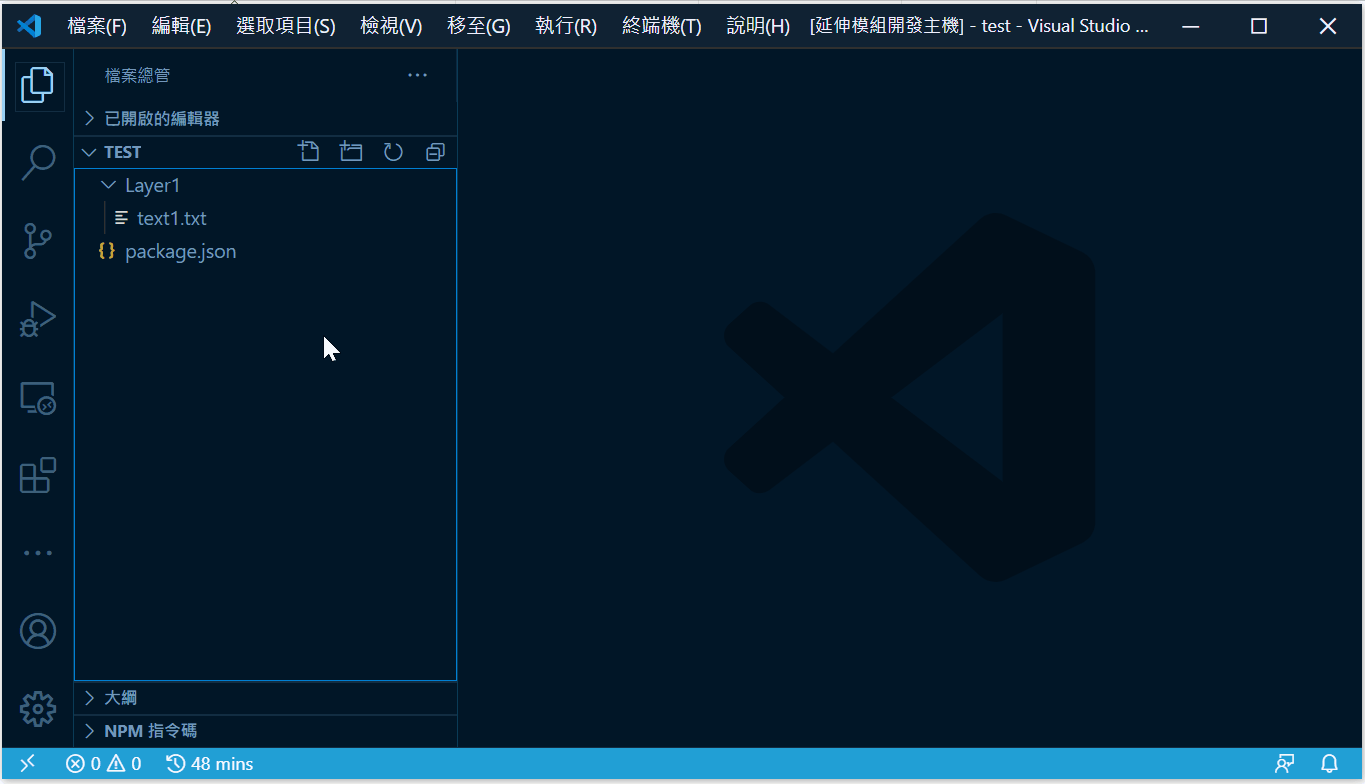The height and width of the screenshot is (784, 1365).
Task: Refresh the Explorer file tree
Action: click(393, 152)
